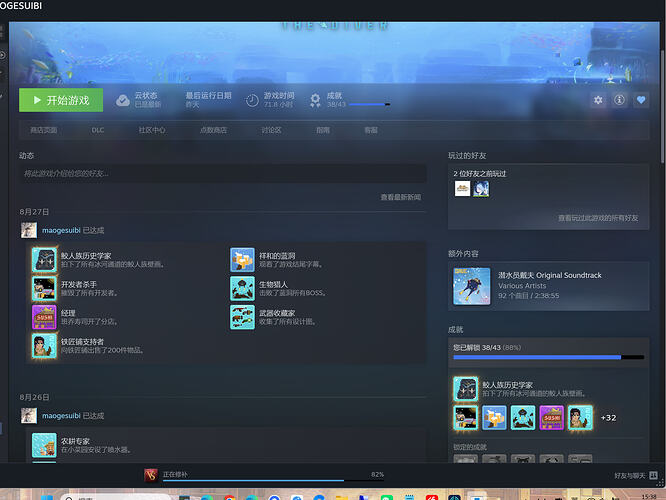Click space-invader achievement icon in 成就 panel

(x=466, y=418)
